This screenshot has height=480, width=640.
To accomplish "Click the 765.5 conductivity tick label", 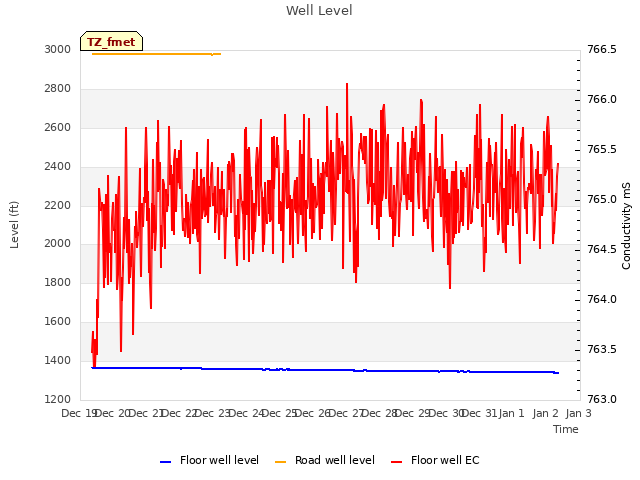I will 602,149.
